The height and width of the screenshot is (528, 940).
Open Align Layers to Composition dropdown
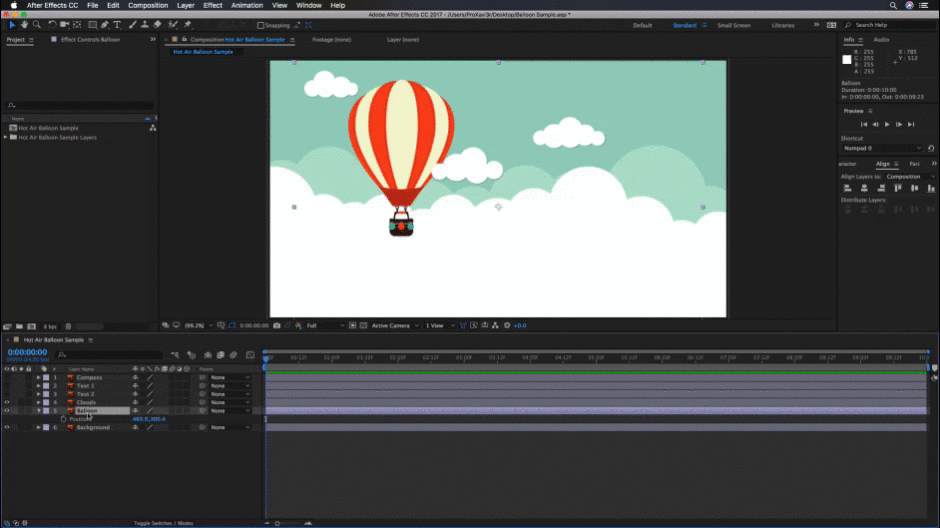point(910,177)
